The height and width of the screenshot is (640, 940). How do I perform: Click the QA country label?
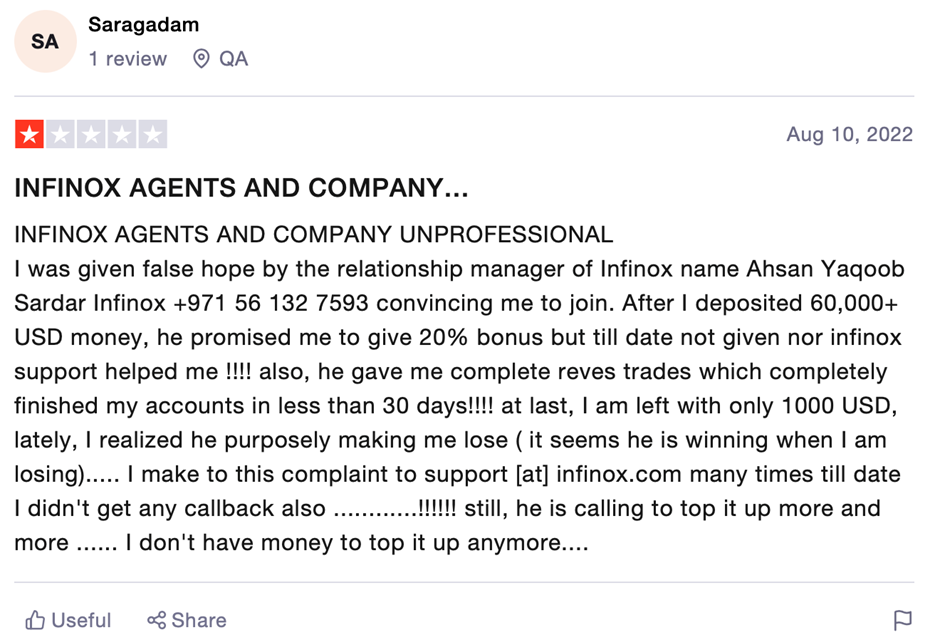(233, 59)
